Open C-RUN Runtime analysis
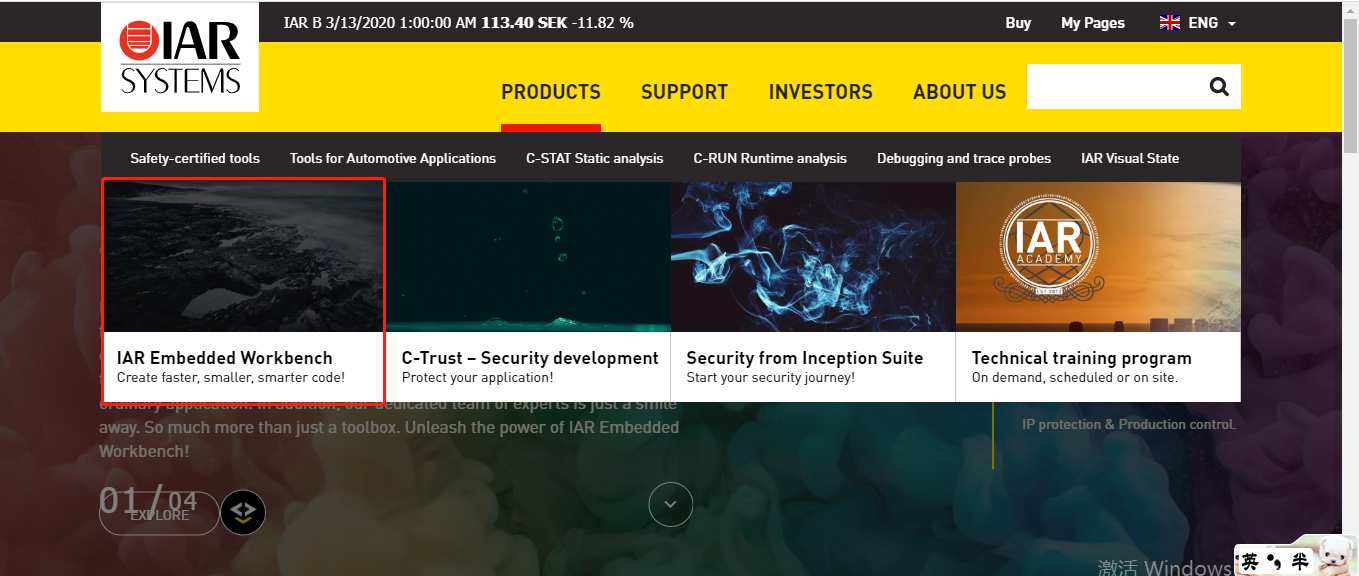Screen dimensions: 1359x576 770,158
